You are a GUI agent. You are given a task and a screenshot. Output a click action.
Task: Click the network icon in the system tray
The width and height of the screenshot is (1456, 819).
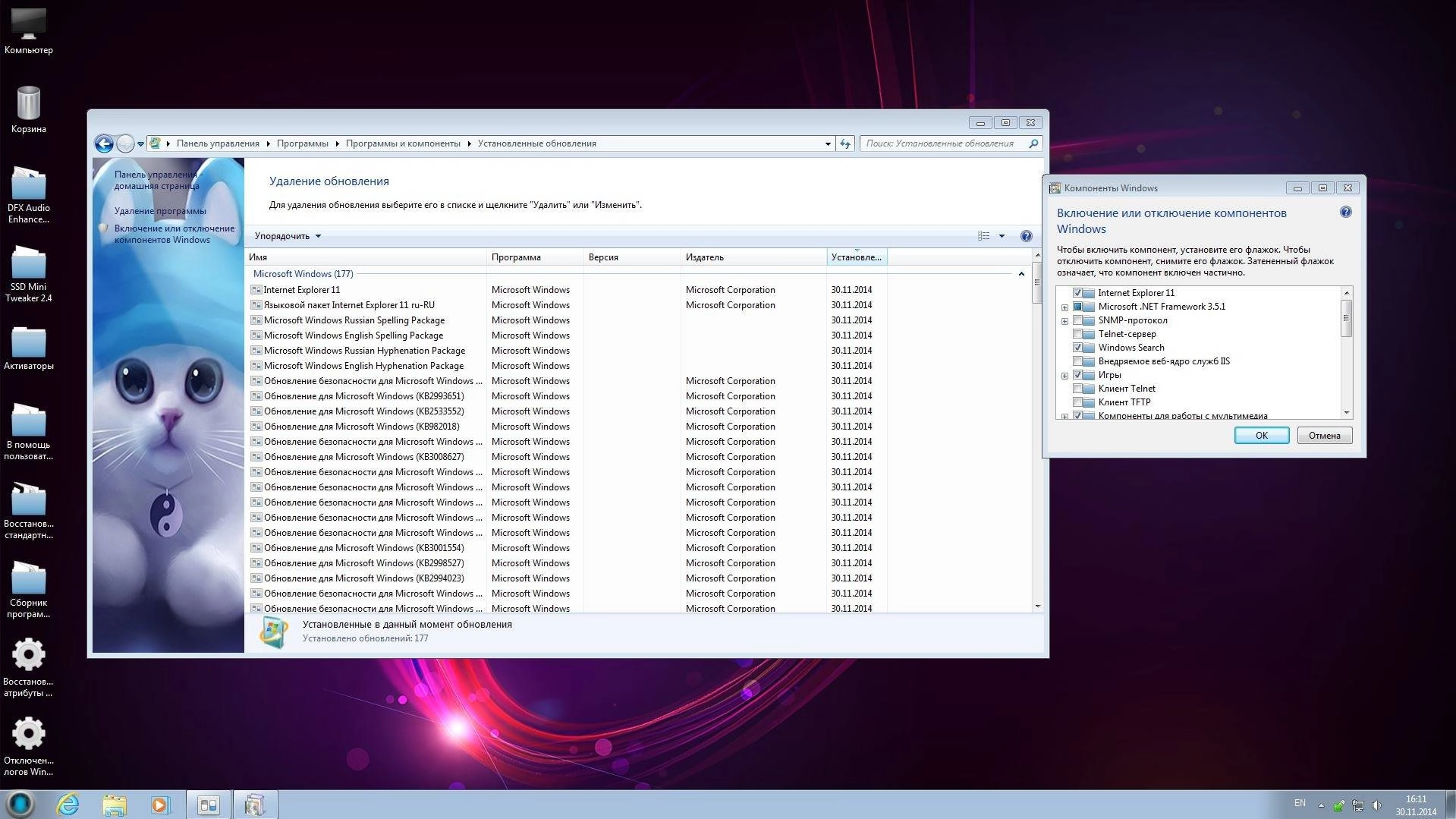tap(1358, 805)
